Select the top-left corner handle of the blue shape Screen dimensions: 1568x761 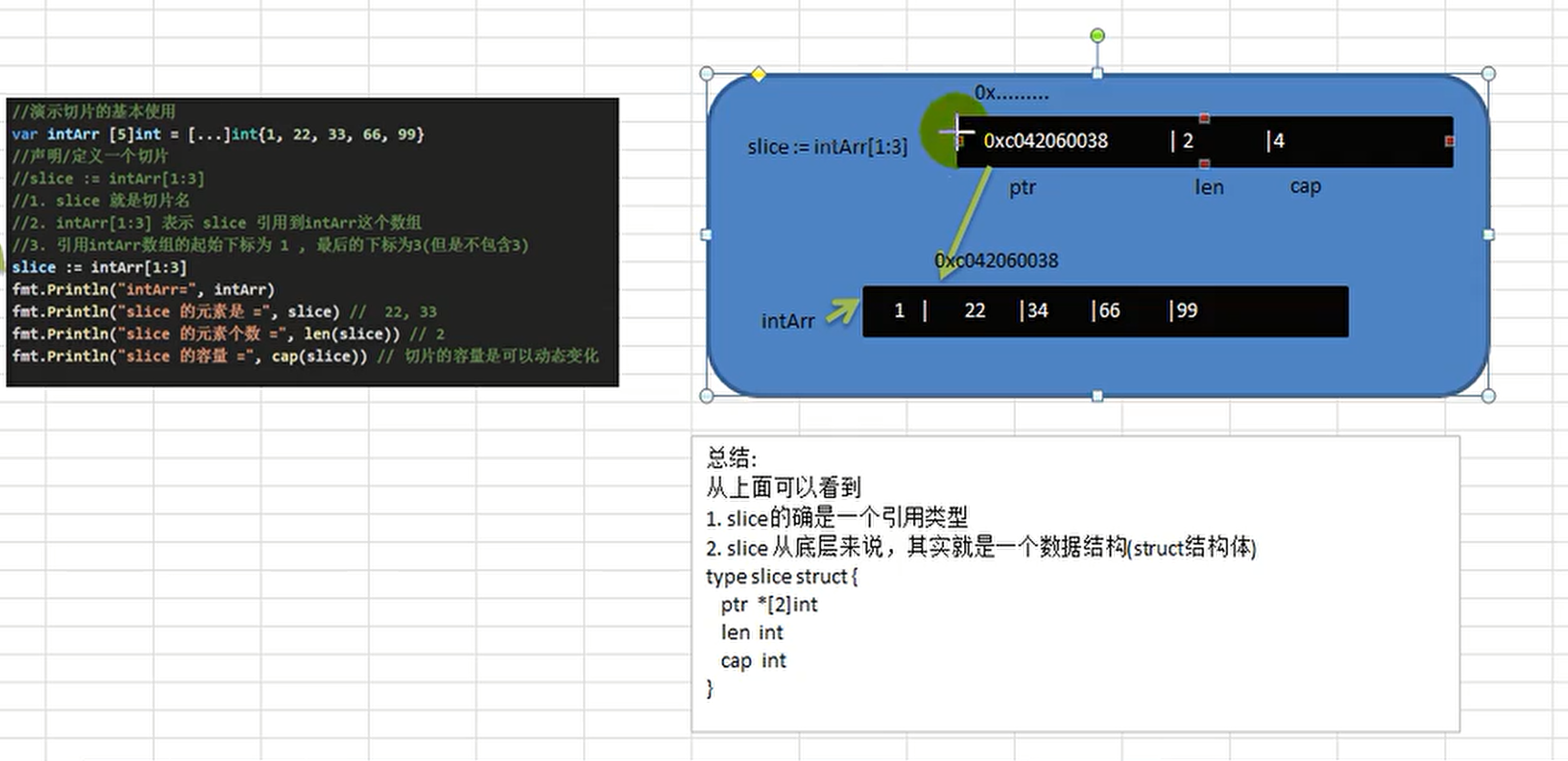coord(707,74)
